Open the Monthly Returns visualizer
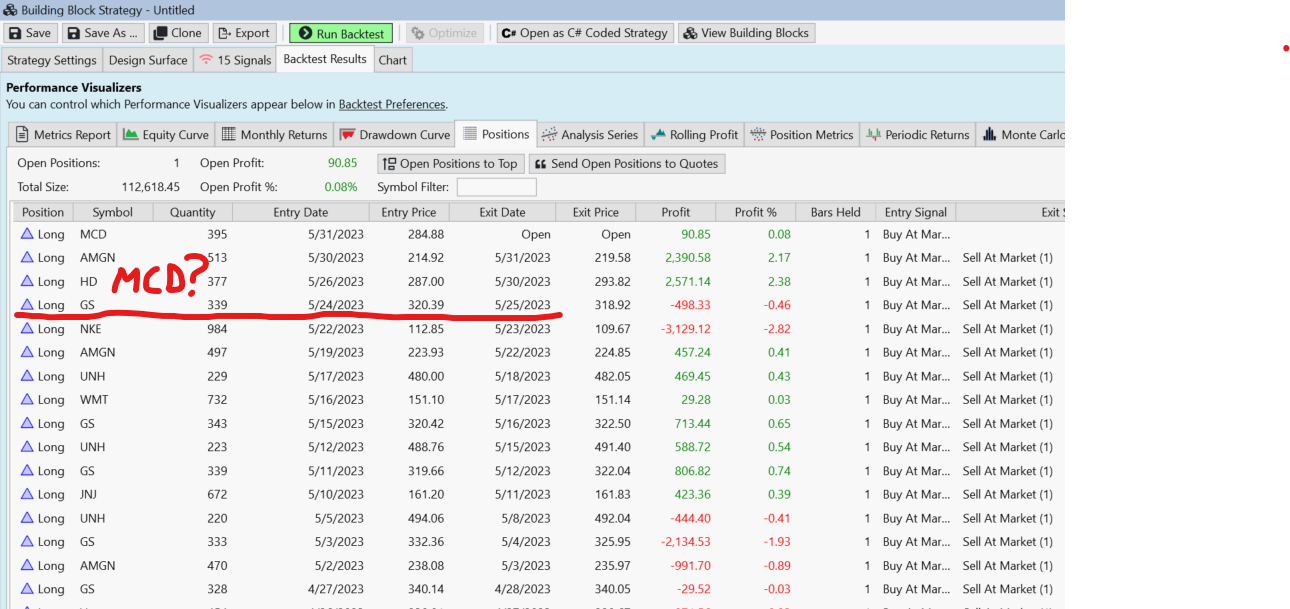Screen dimensions: 1290x609 click(274, 134)
